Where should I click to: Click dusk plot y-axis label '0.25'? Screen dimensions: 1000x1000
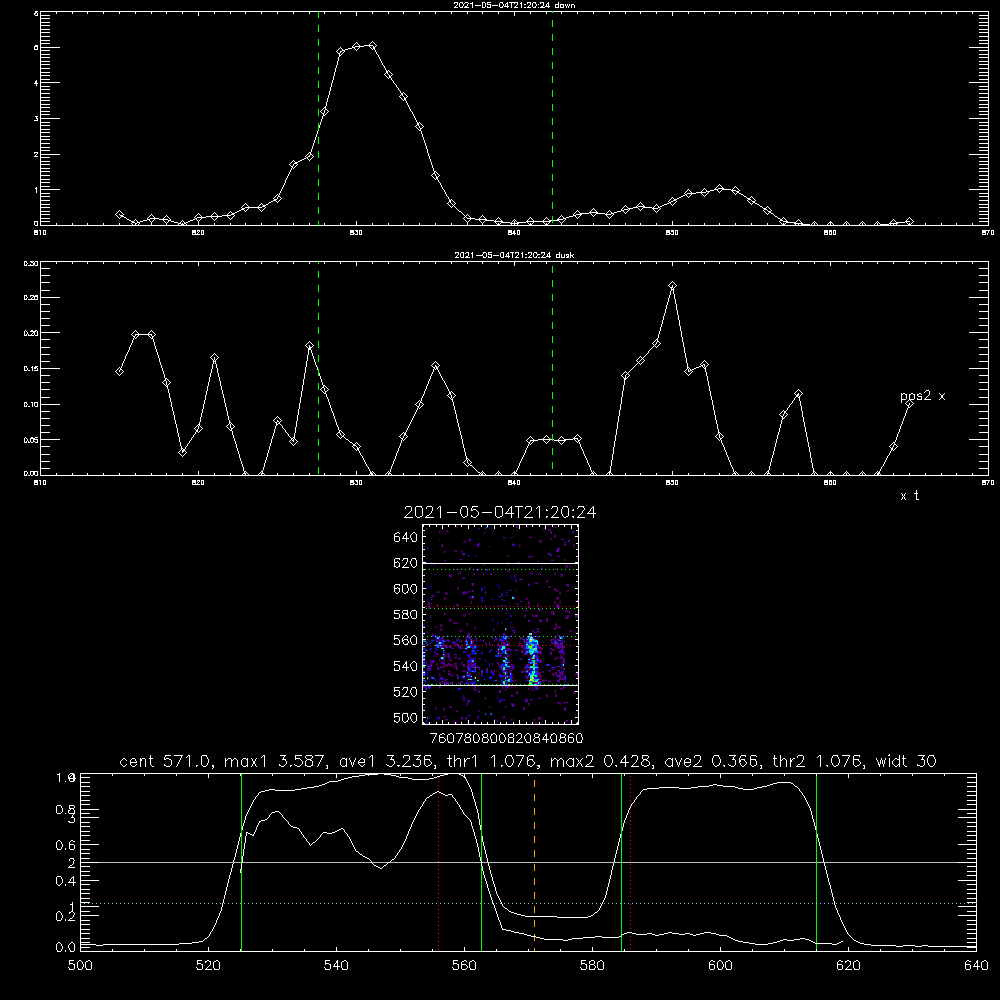[x=31, y=298]
